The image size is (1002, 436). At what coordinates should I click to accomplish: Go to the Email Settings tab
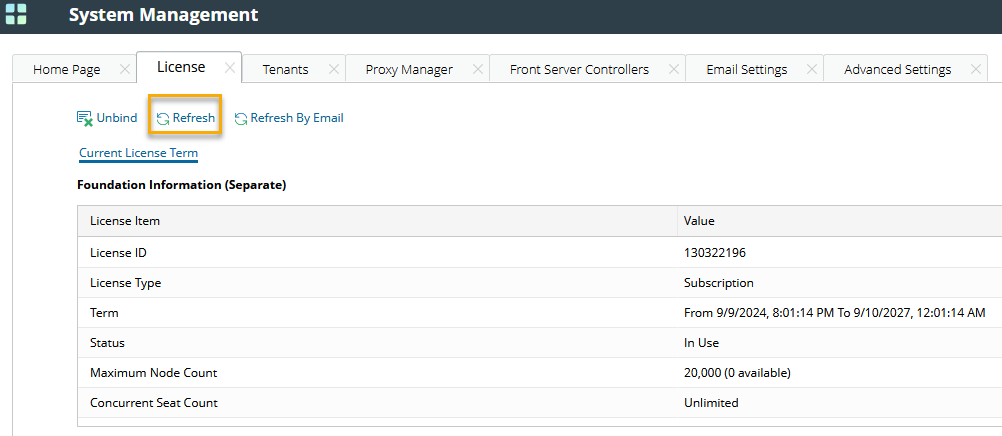tap(746, 69)
